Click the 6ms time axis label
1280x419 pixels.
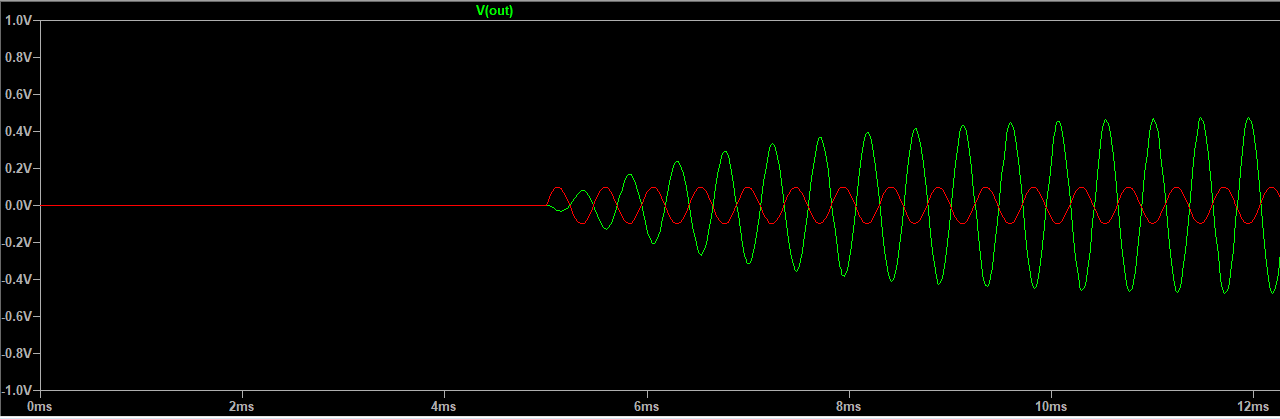click(x=647, y=407)
